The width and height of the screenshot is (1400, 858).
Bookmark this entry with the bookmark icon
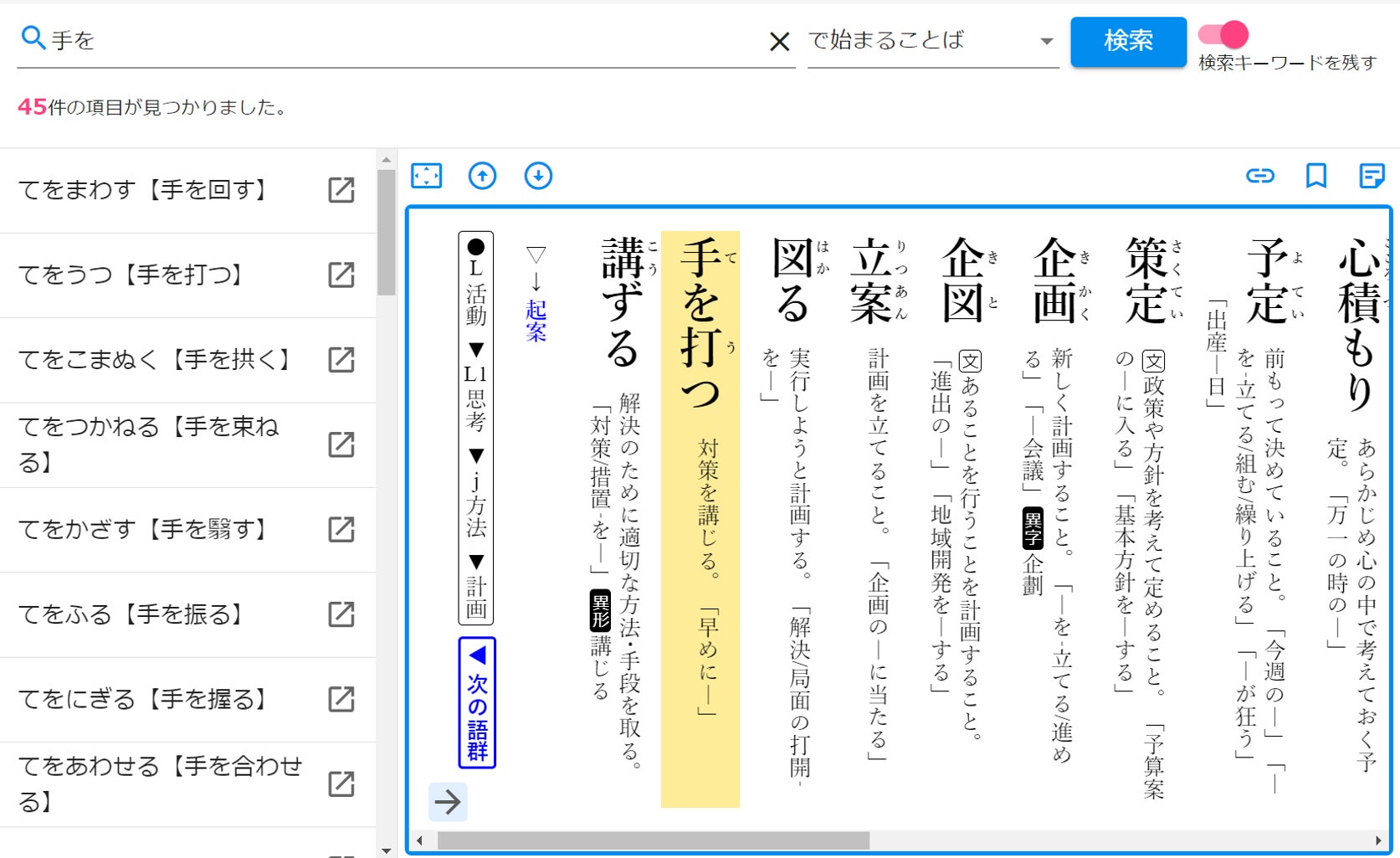(x=1315, y=176)
